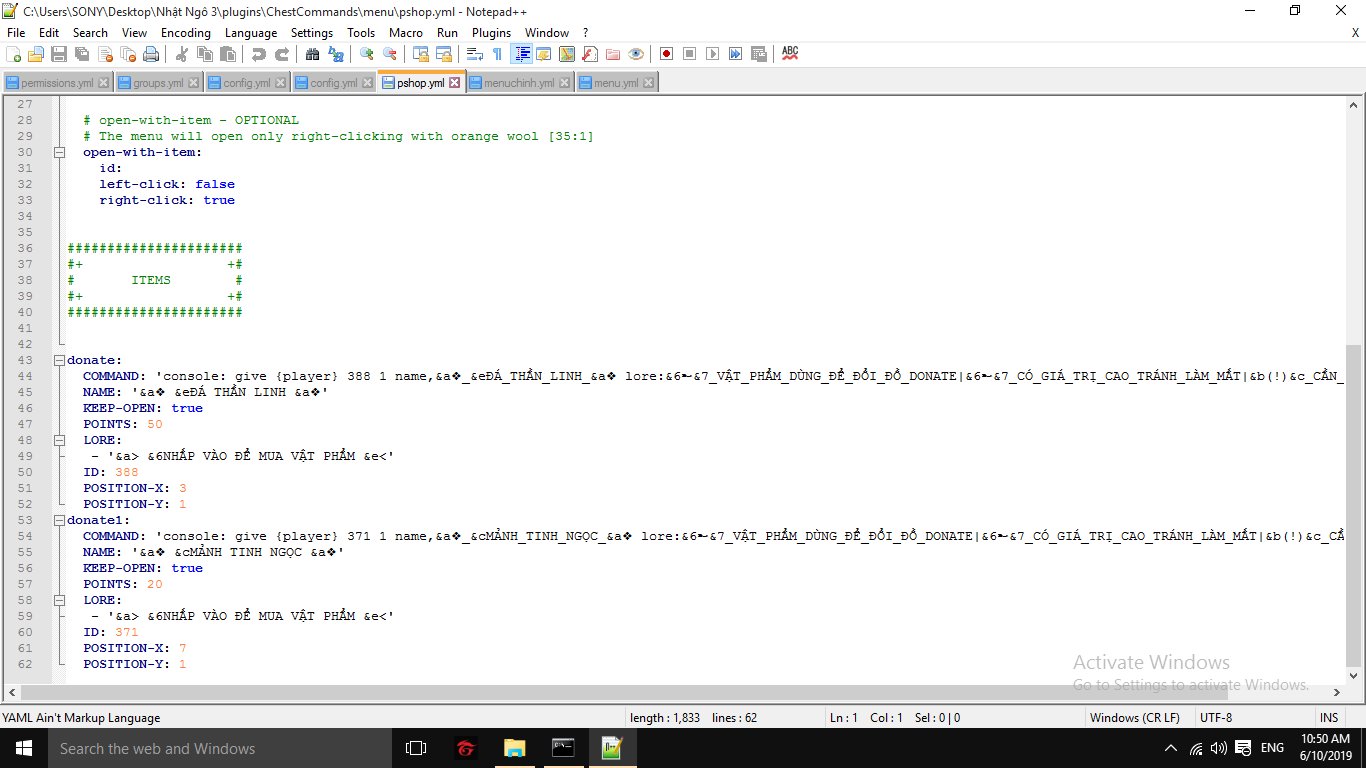Click the Save Recorded Macro icon
The image size is (1366, 768).
759,54
